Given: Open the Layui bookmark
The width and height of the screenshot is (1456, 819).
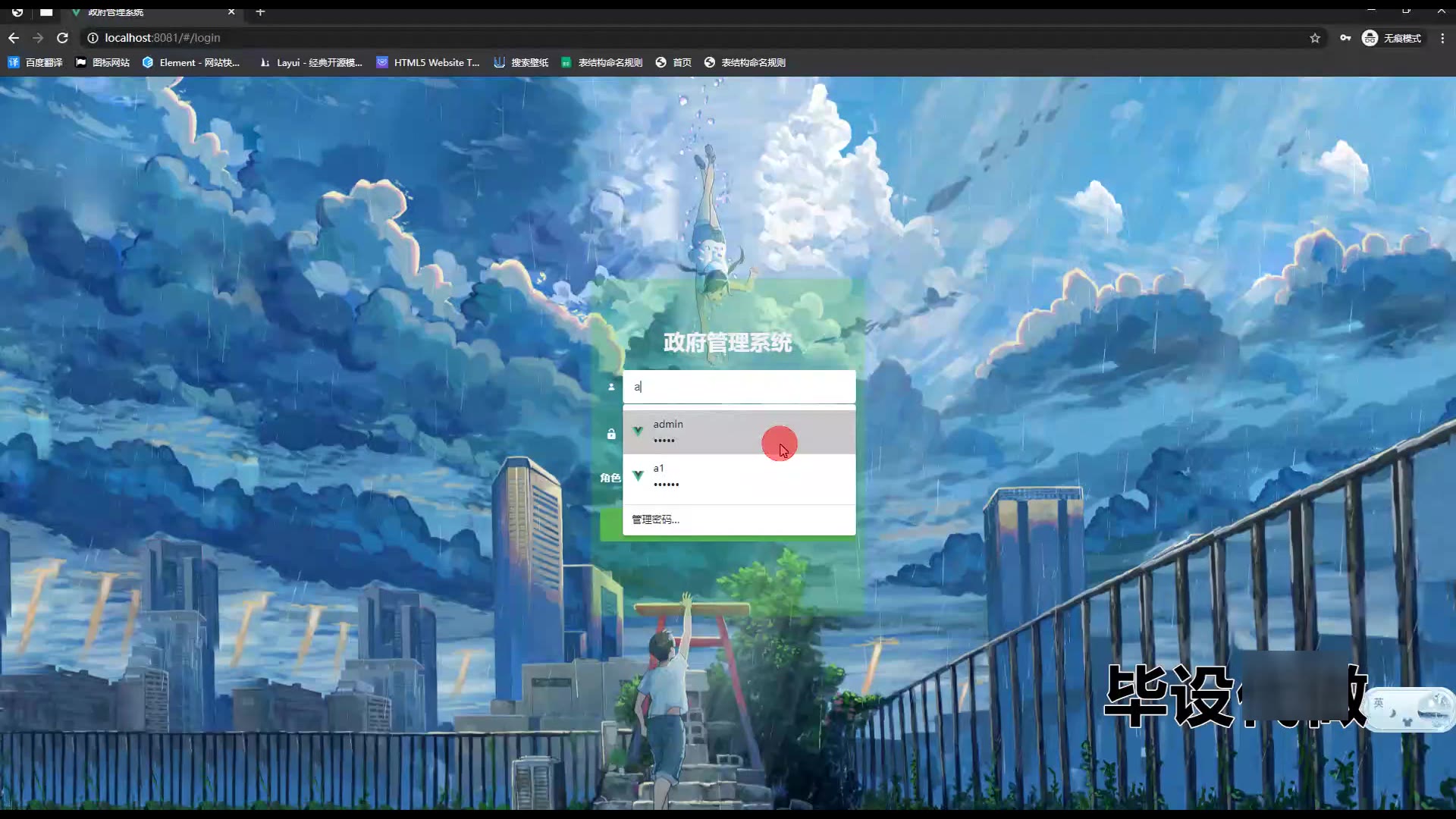Looking at the screenshot, I should click(x=311, y=62).
